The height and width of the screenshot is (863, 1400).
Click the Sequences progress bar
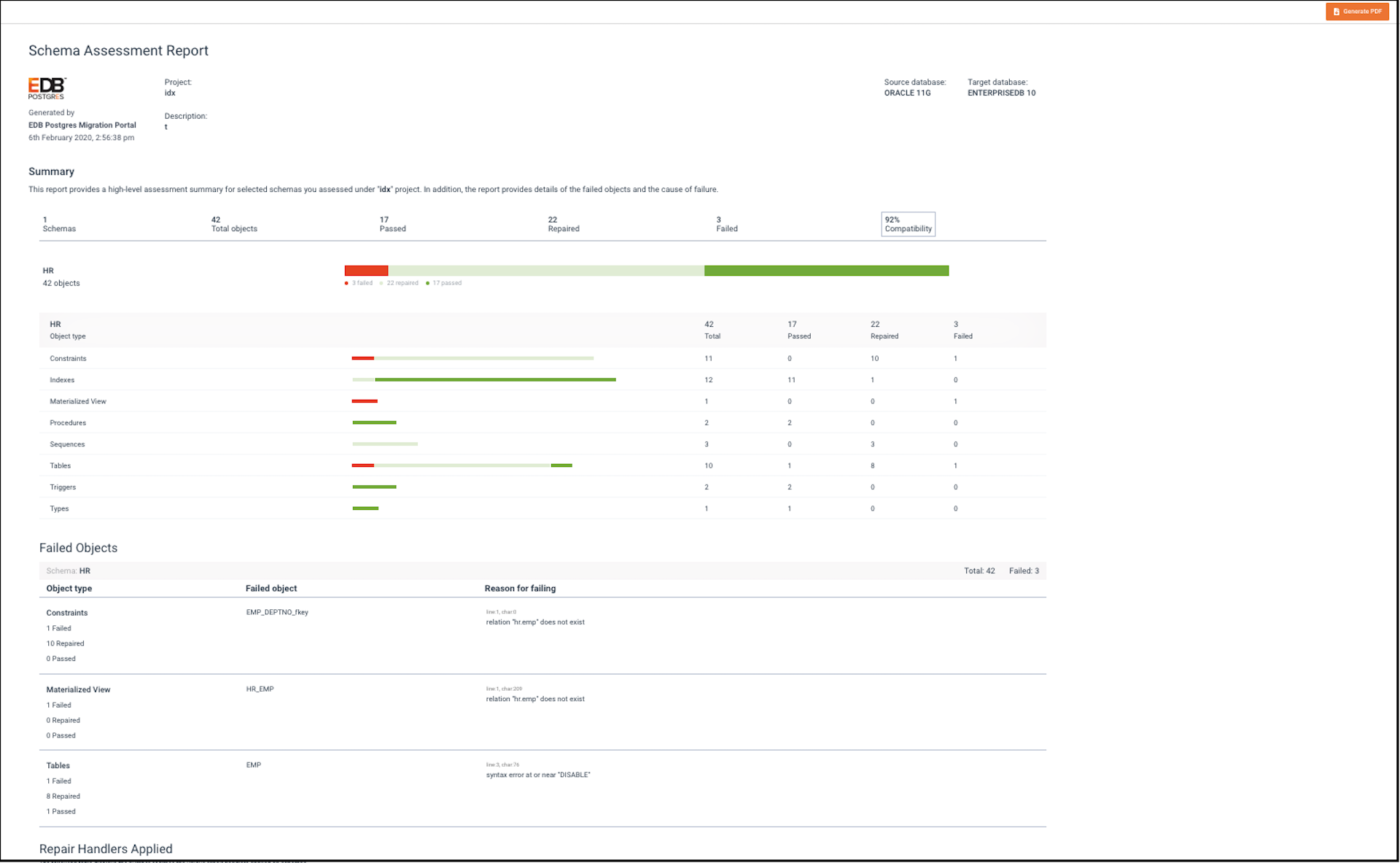tap(385, 444)
